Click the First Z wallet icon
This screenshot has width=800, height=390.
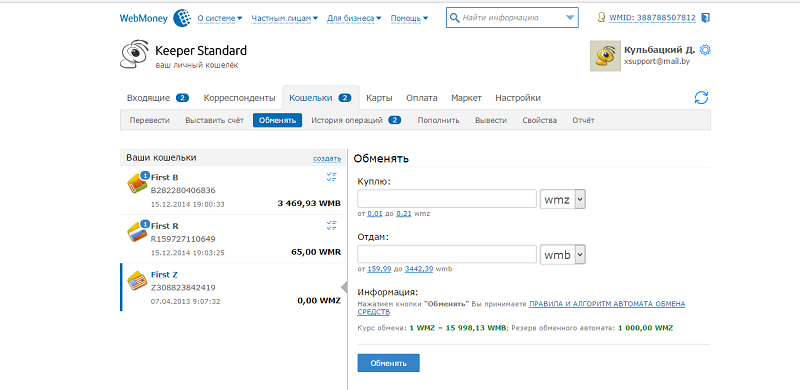pyautogui.click(x=137, y=281)
